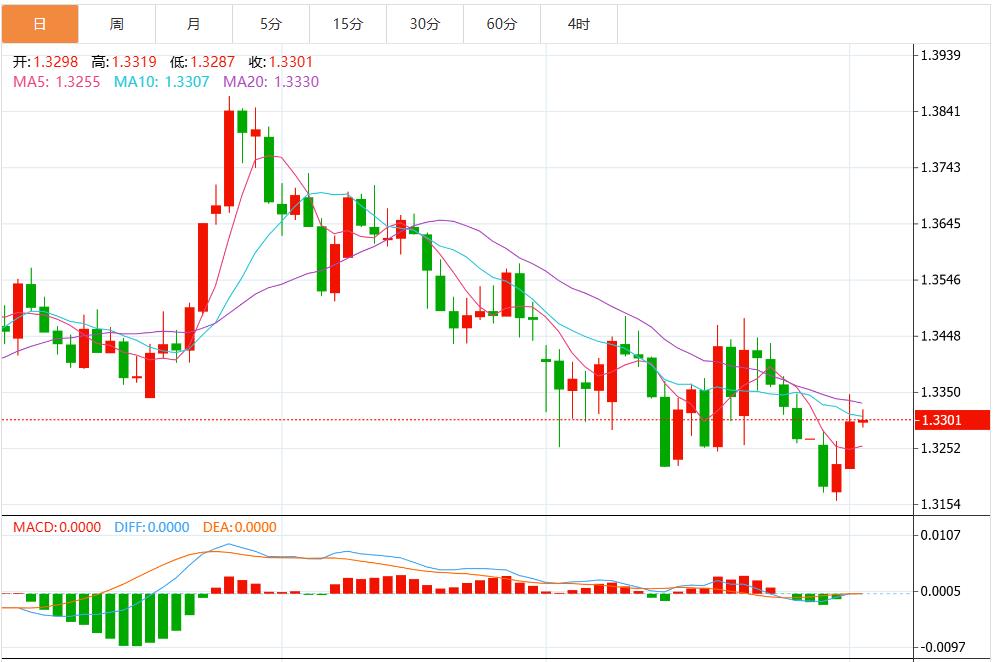This screenshot has width=1000, height=662.
Task: Switch to the 5分 chart tab
Action: pyautogui.click(x=271, y=24)
